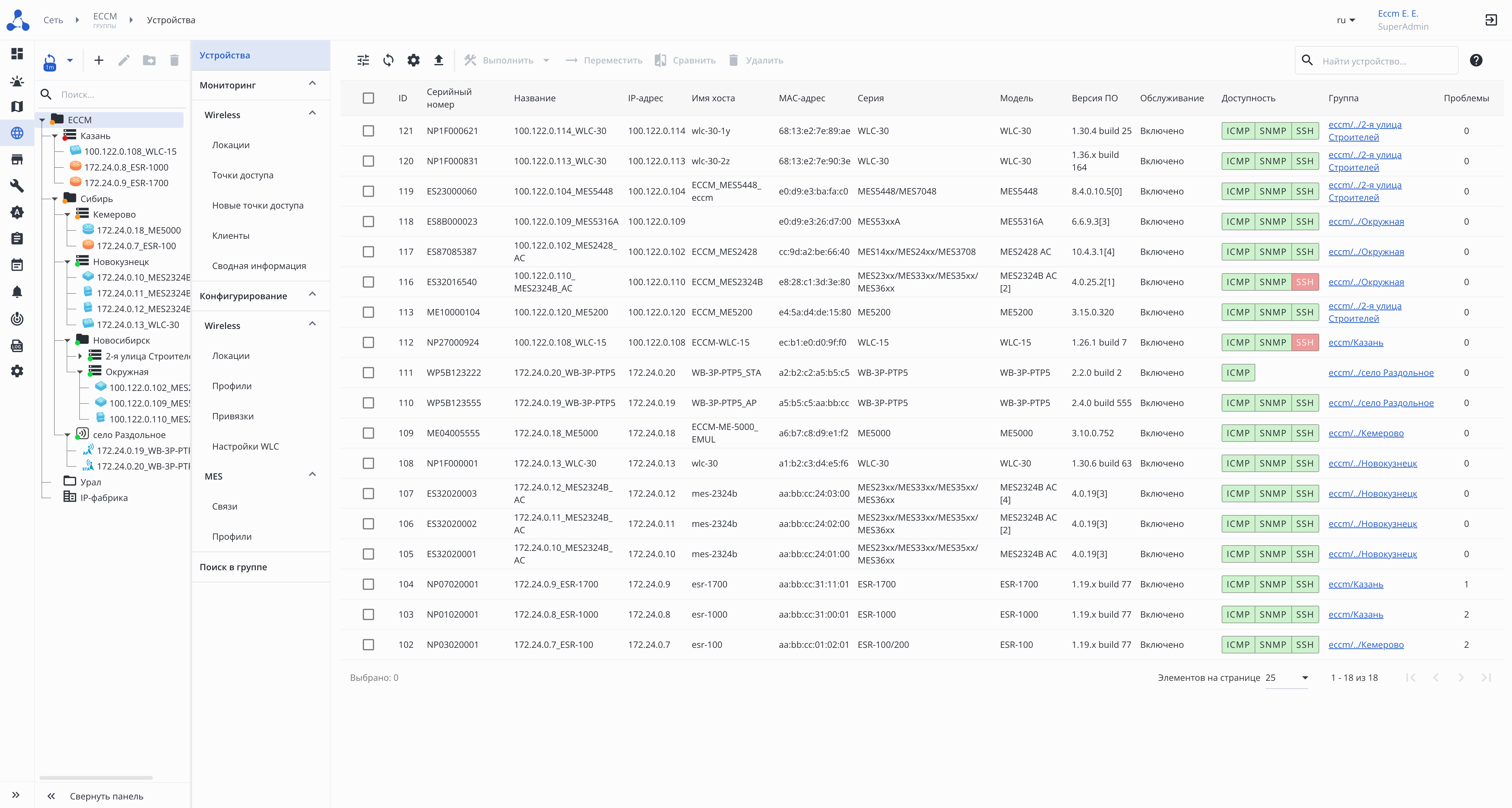Viewport: 1512px width, 808px height.
Task: Click the upload export arrow icon
Action: point(439,60)
